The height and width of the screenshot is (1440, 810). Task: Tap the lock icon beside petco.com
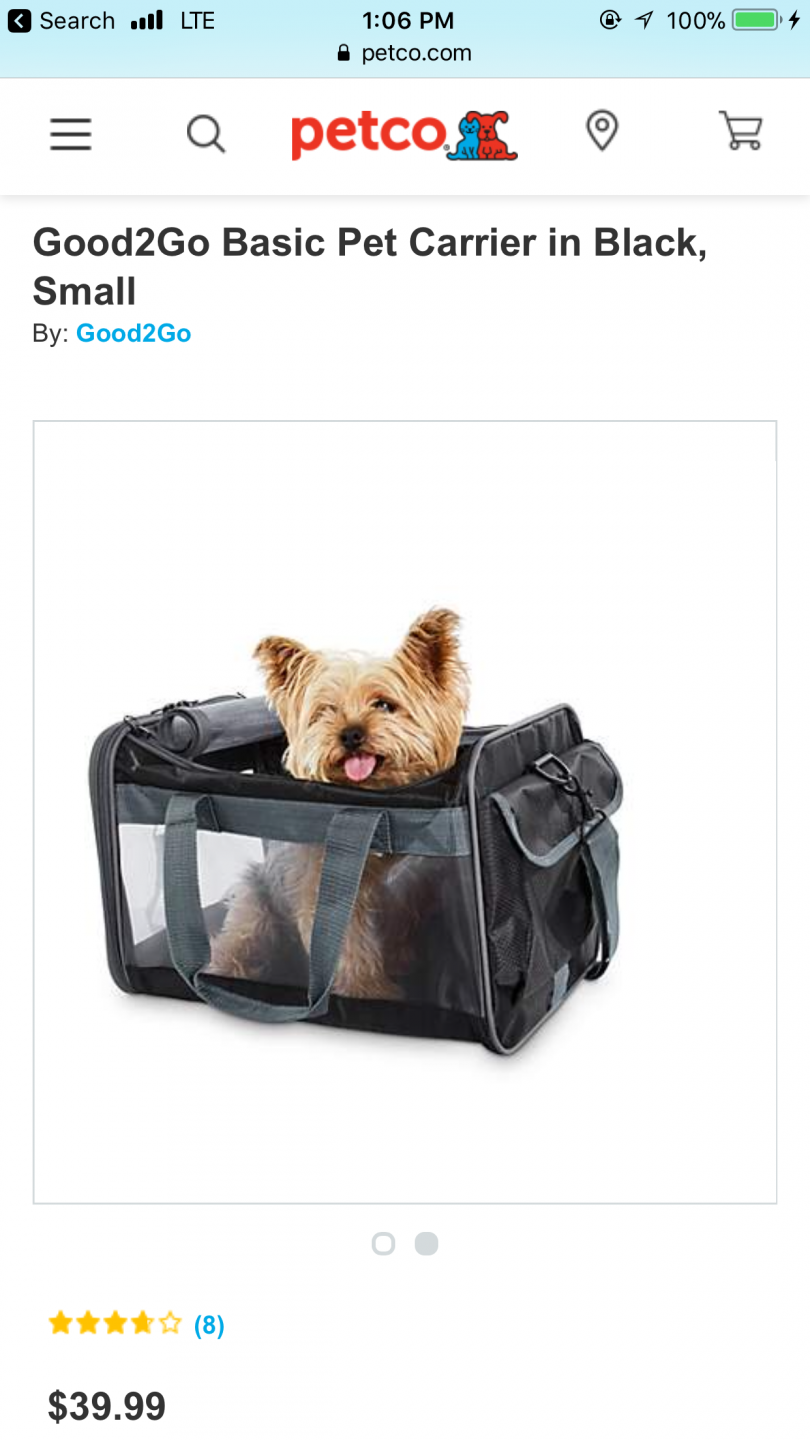345,53
